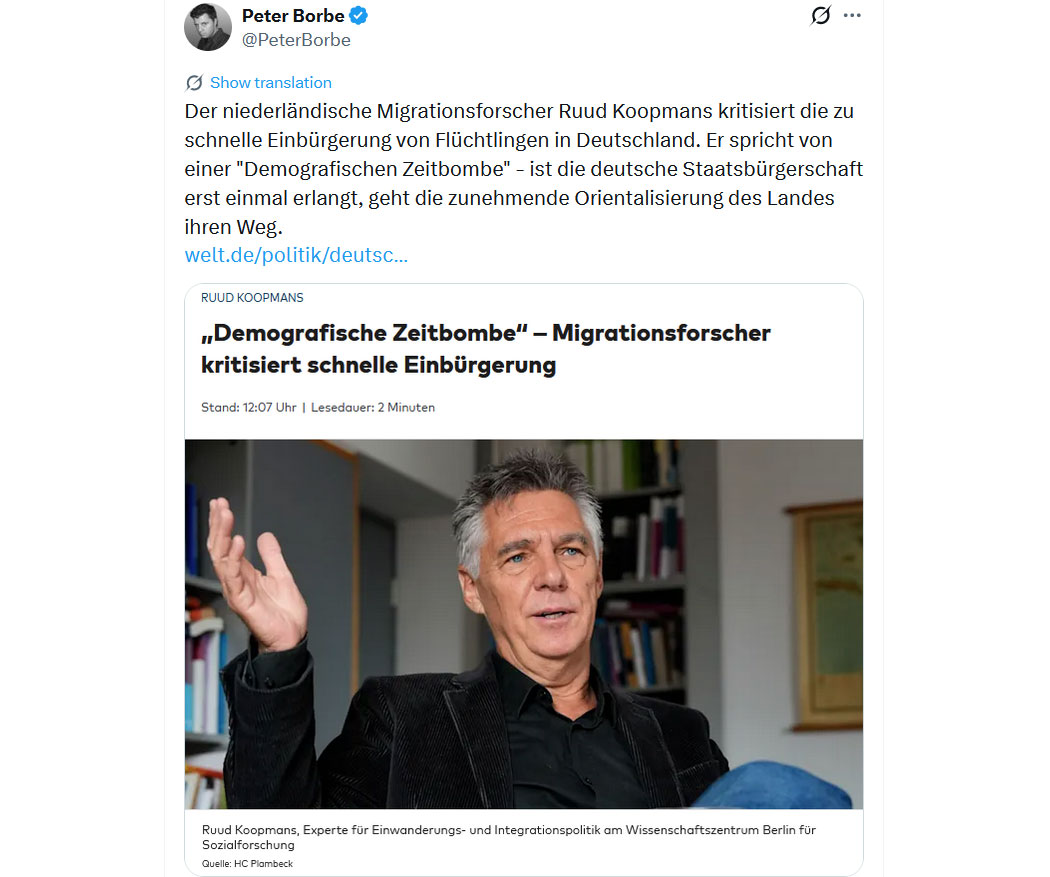This screenshot has width=1050, height=877.
Task: Open Peter Borbe's profile avatar
Action: click(208, 27)
